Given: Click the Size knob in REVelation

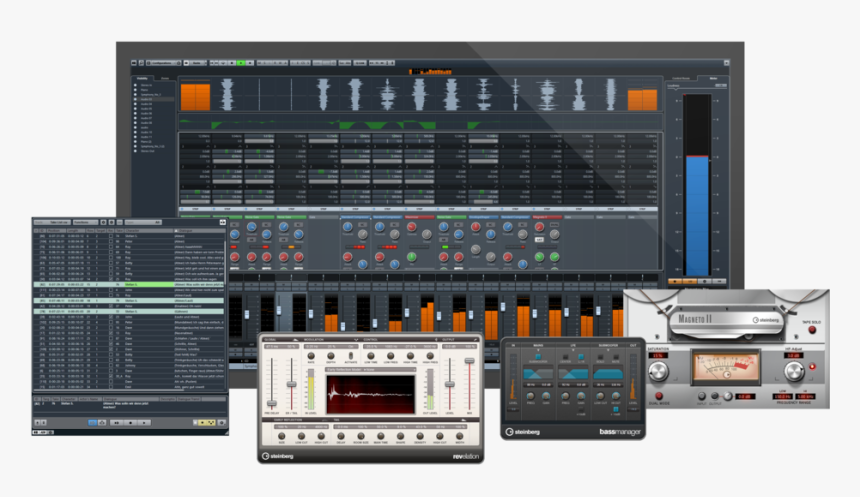Looking at the screenshot, I should (281, 436).
